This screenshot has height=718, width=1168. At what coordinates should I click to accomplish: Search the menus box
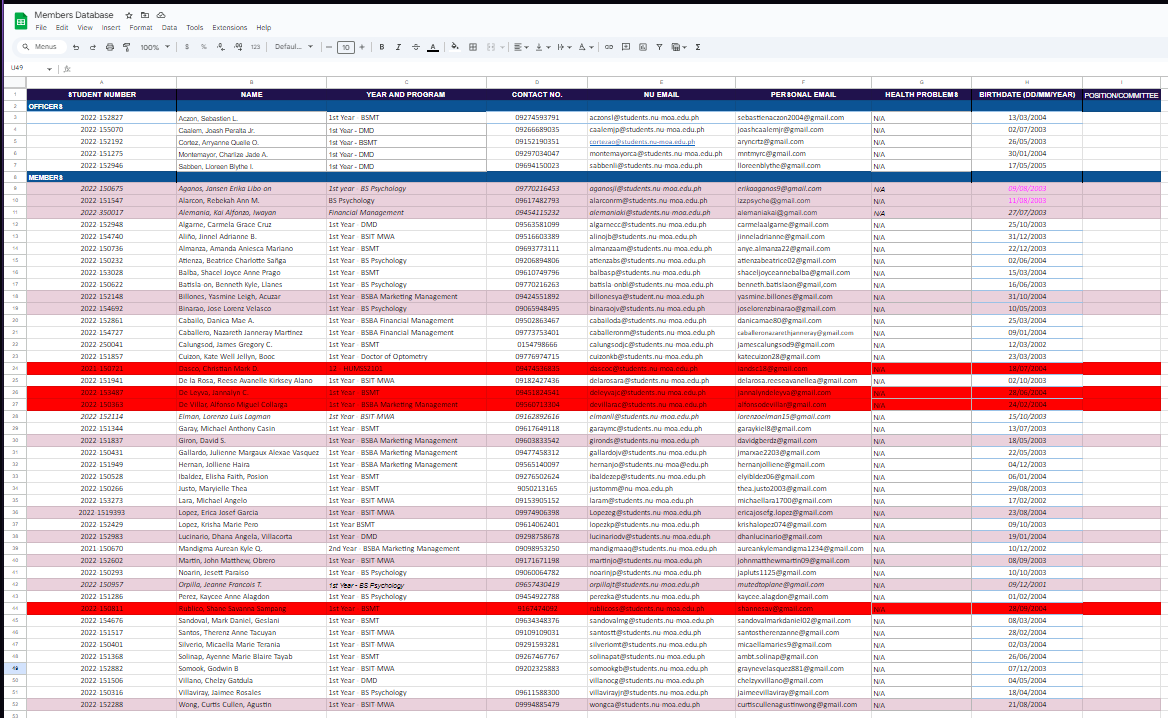(40, 47)
